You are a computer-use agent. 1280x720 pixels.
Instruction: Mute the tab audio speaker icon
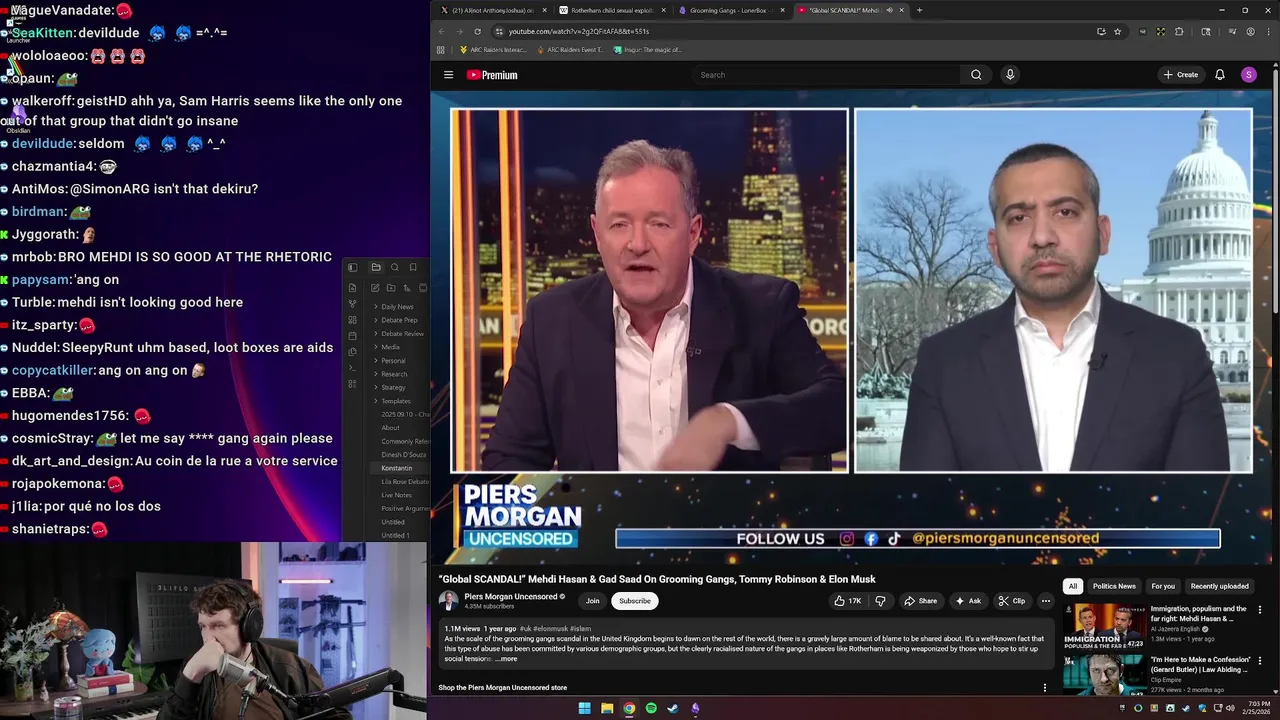tap(889, 10)
